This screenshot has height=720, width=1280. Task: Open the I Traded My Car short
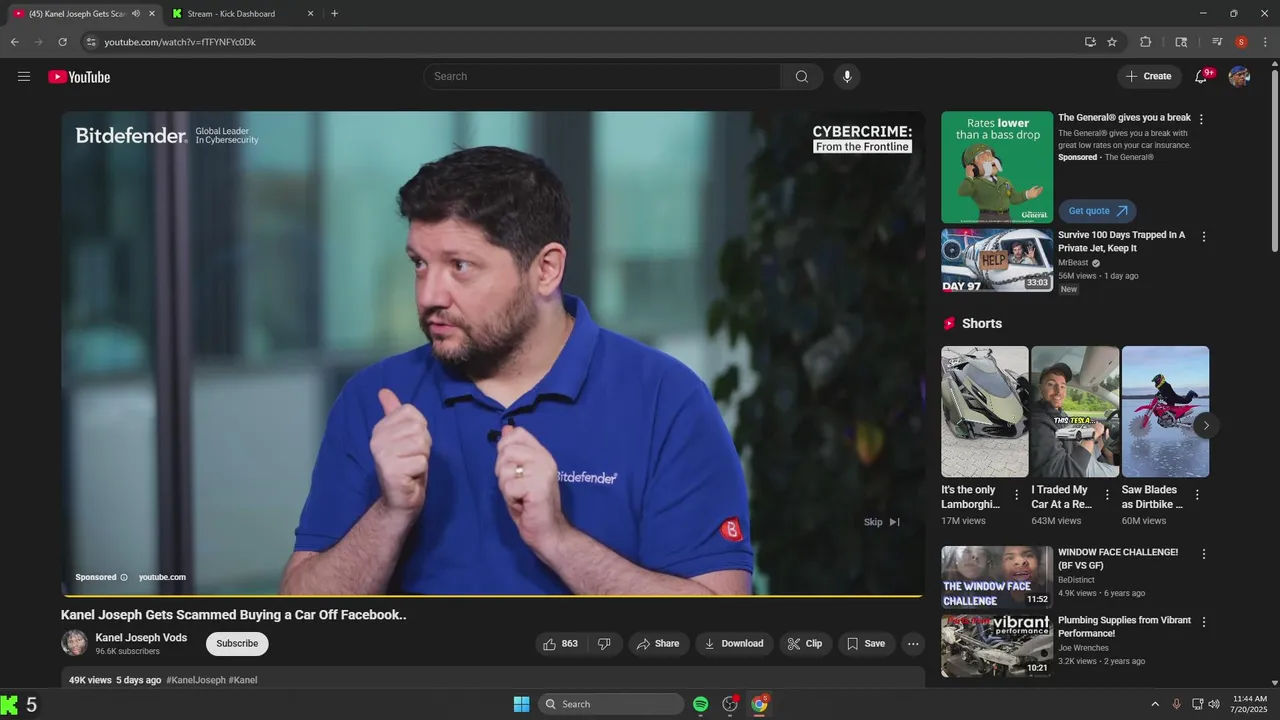[1075, 412]
